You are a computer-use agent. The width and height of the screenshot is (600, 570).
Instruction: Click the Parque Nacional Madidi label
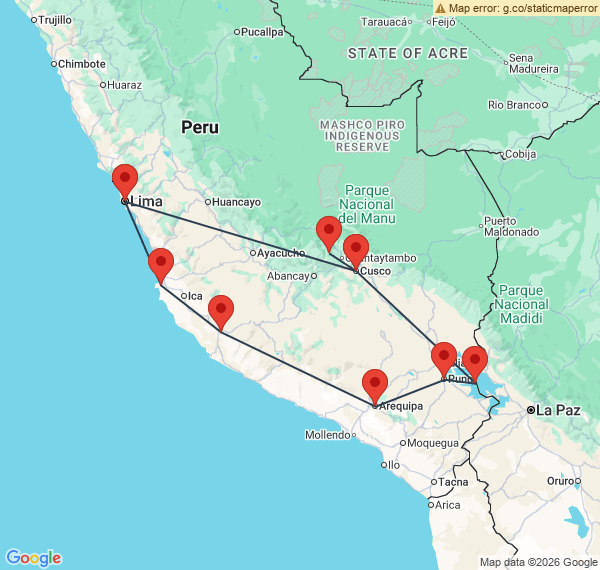[x=521, y=304]
